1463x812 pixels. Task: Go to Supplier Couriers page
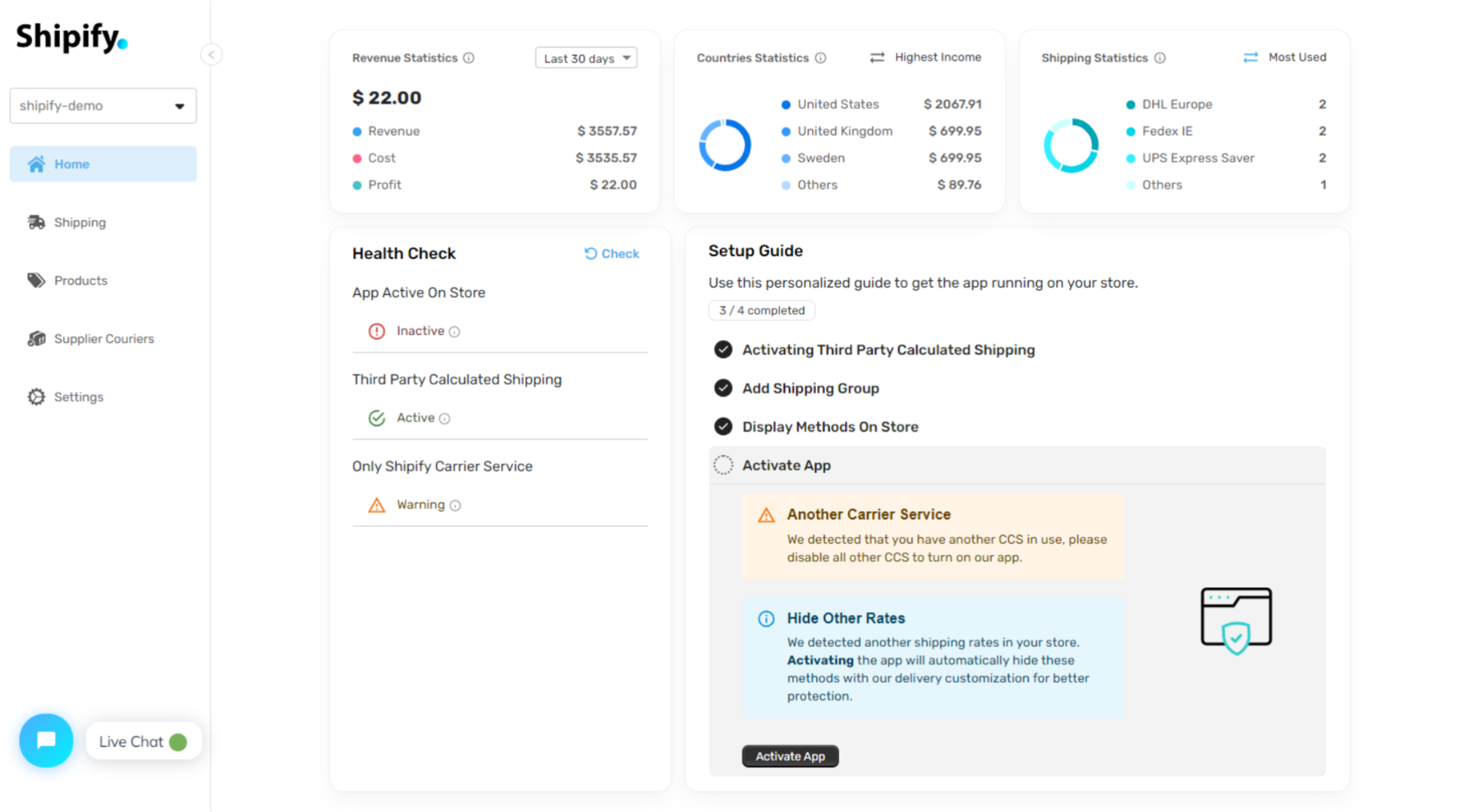pos(103,339)
